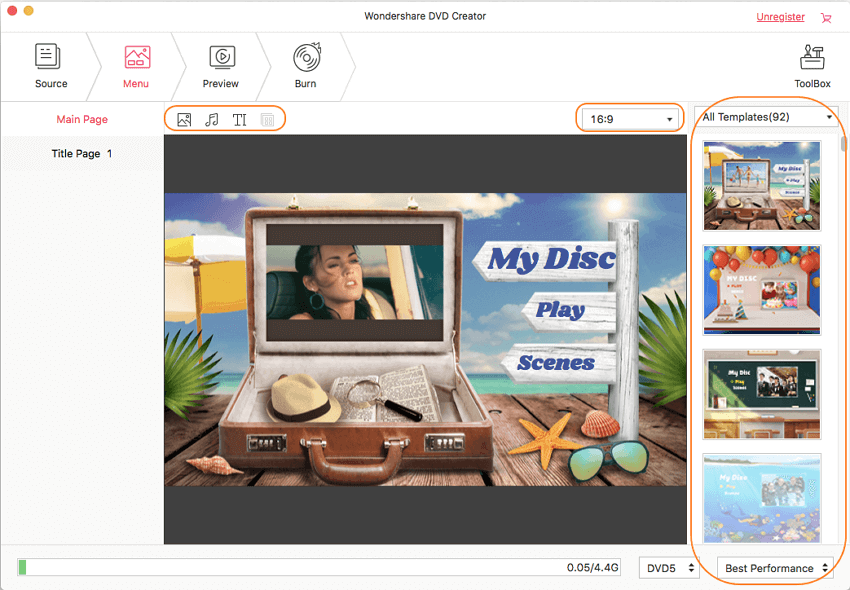This screenshot has height=590, width=850.
Task: Click the Unregister link
Action: coord(781,18)
